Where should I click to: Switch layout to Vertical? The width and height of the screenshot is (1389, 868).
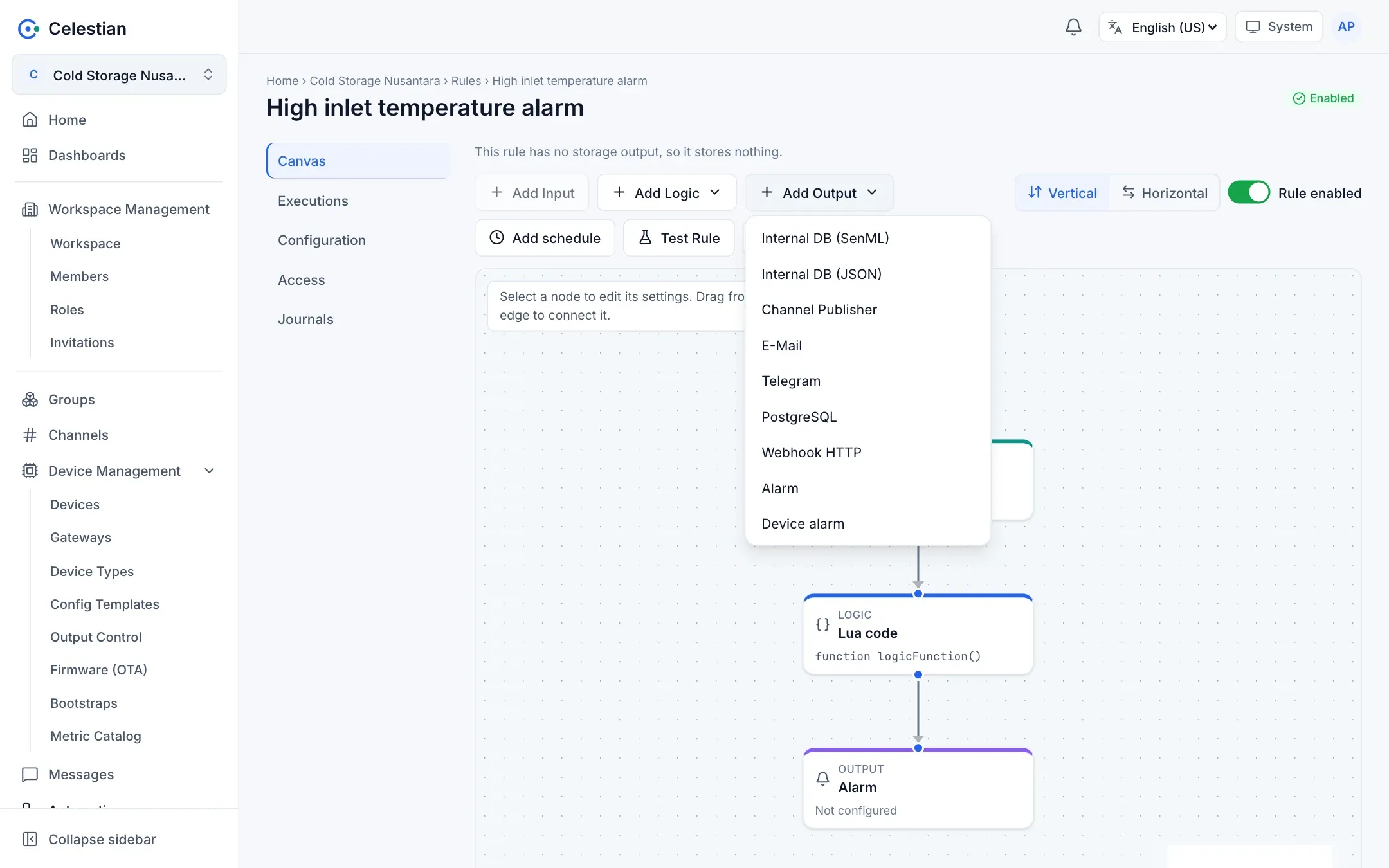(1062, 192)
